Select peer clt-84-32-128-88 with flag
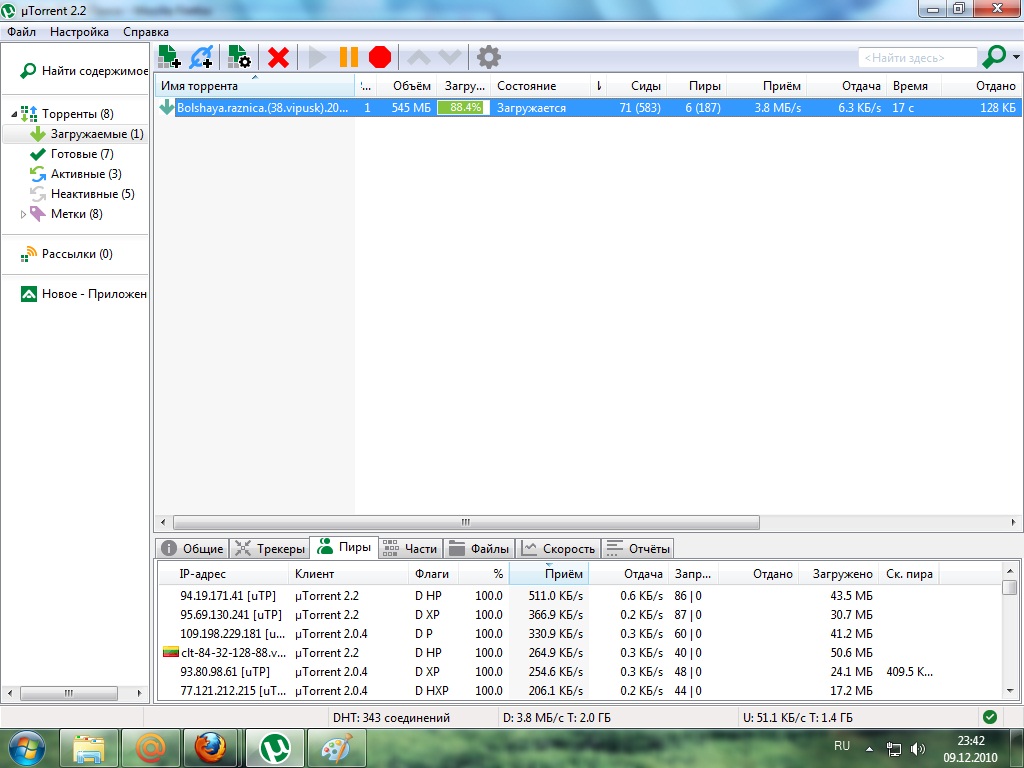The width and height of the screenshot is (1024, 768). (x=580, y=652)
